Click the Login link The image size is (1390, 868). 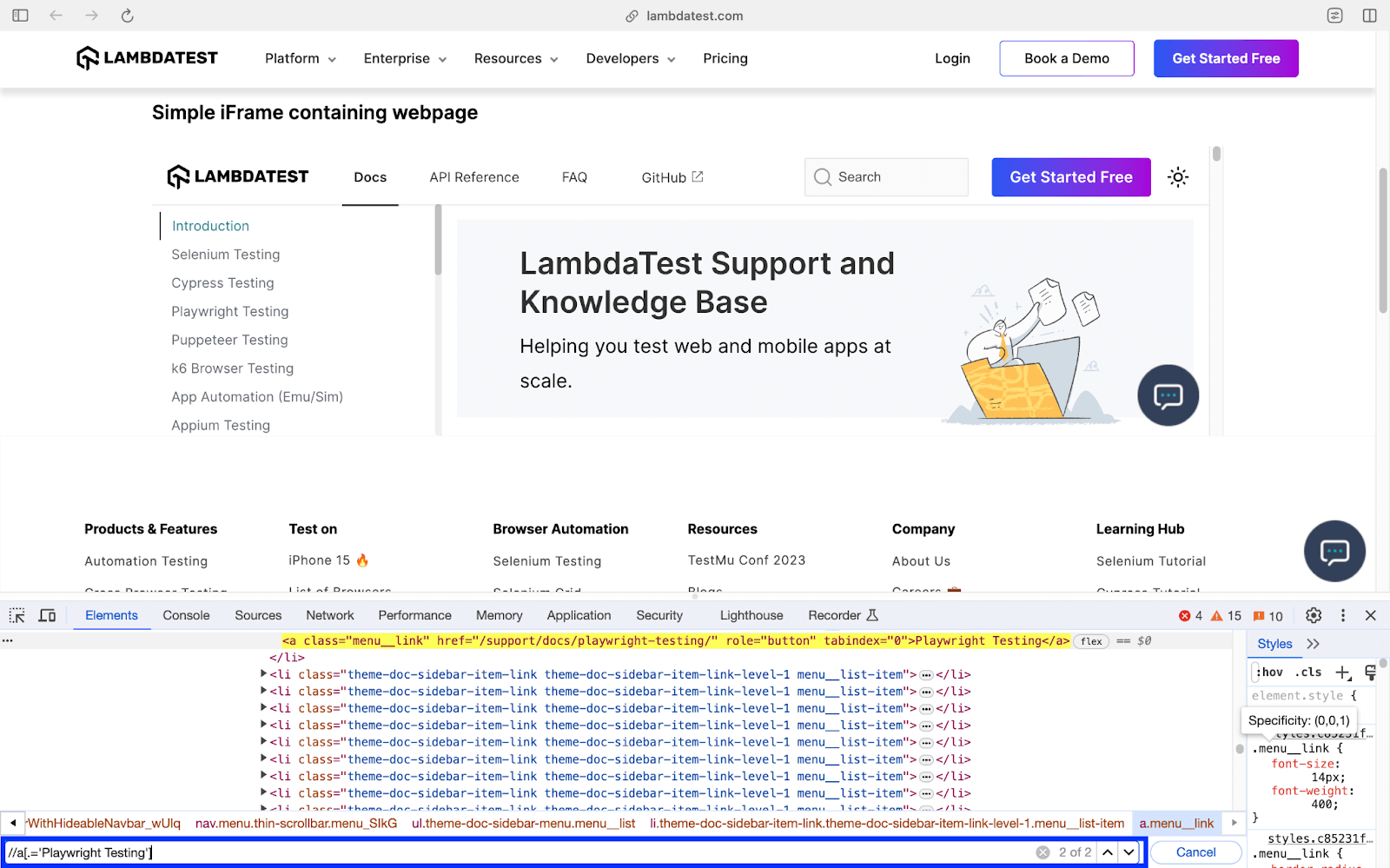click(952, 58)
